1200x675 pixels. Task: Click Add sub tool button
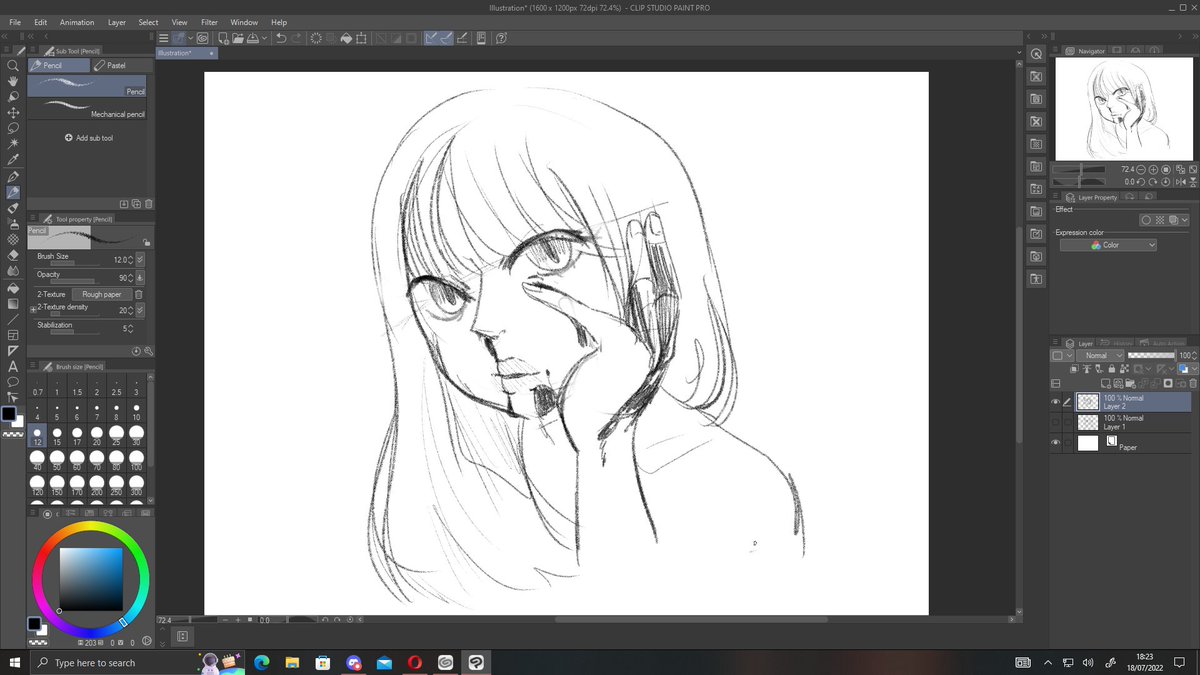[88, 138]
